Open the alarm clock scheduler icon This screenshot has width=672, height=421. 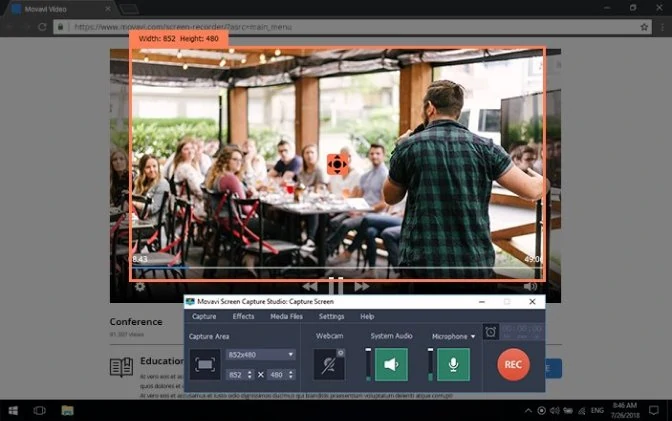[490, 332]
